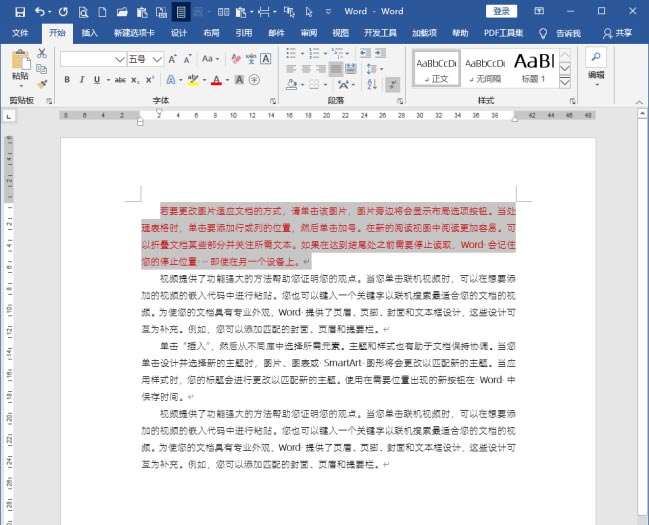Redo using the repeat arrow icon
Screen dimensions: 649x525
pyautogui.click(x=63, y=12)
